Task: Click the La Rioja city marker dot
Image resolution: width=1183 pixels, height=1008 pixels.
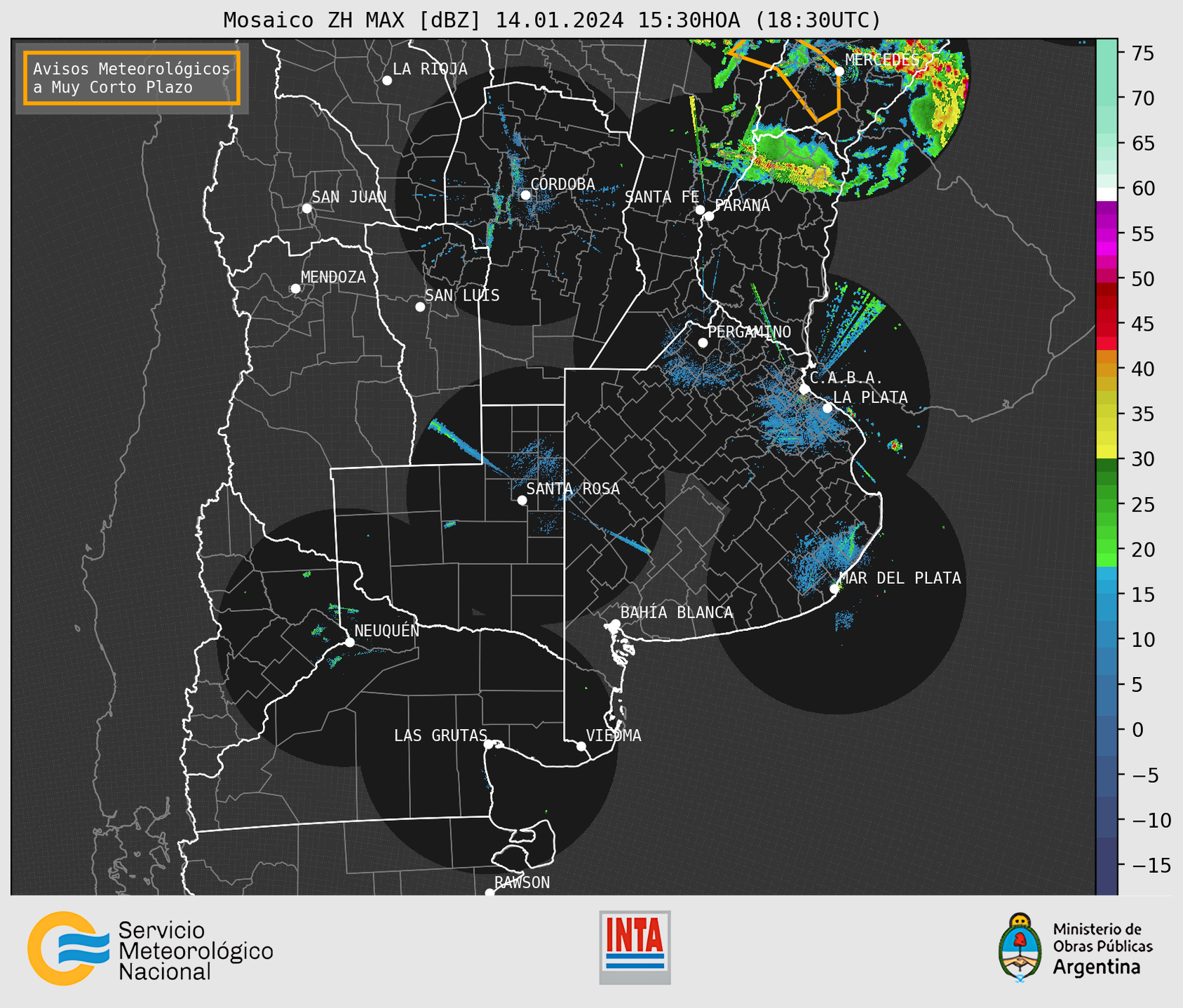Action: click(387, 81)
